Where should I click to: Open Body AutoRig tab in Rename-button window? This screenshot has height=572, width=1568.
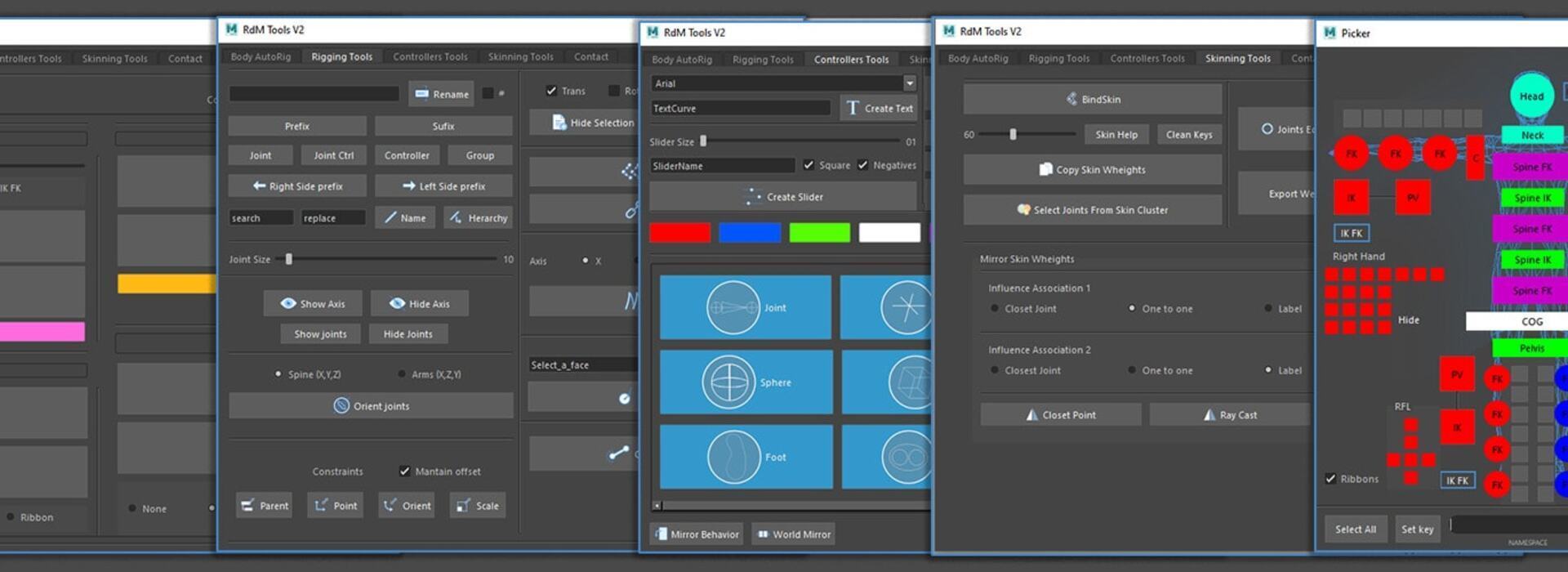pos(261,57)
